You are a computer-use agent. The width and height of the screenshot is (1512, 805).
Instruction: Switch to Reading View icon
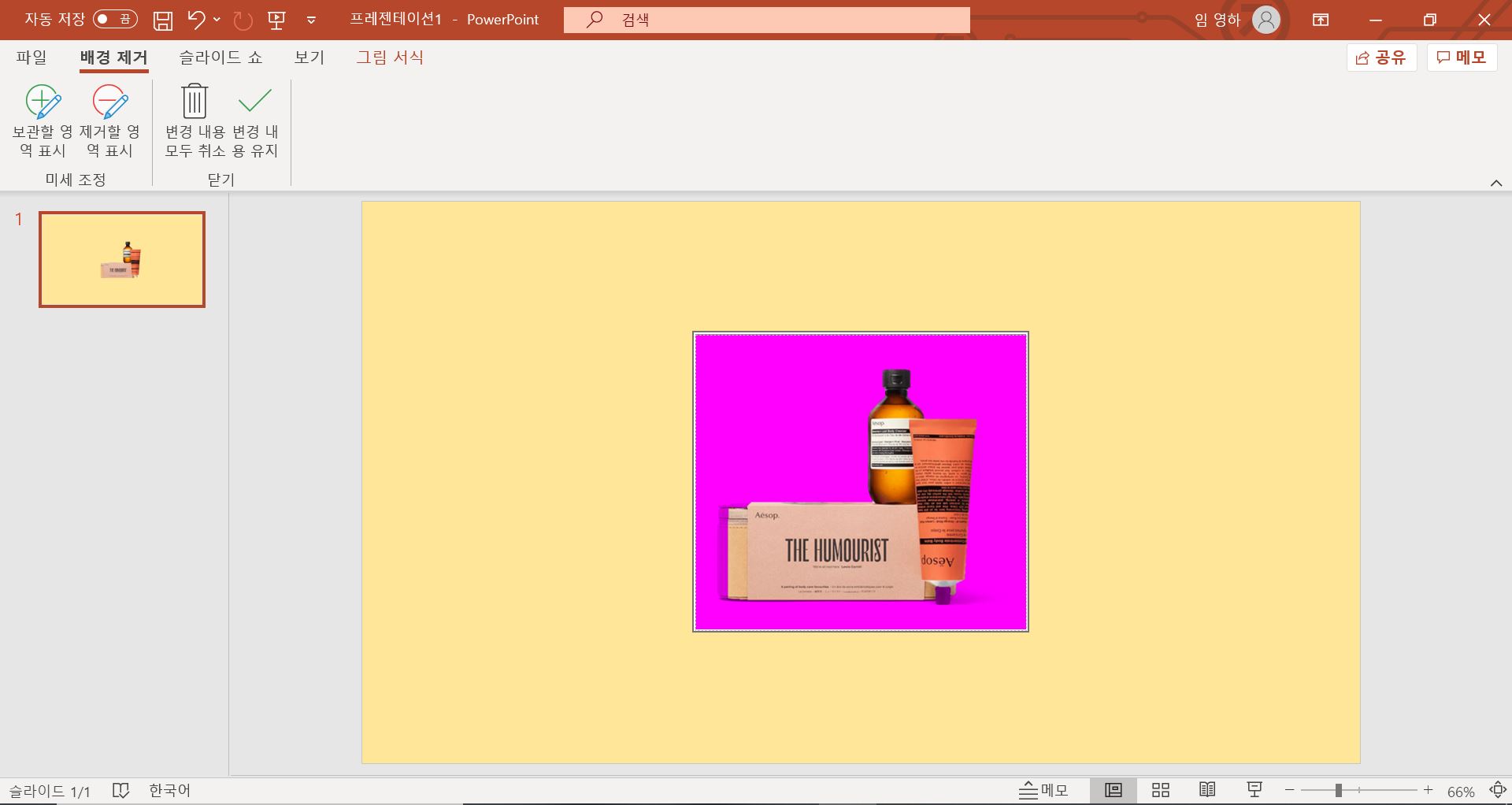pos(1207,790)
